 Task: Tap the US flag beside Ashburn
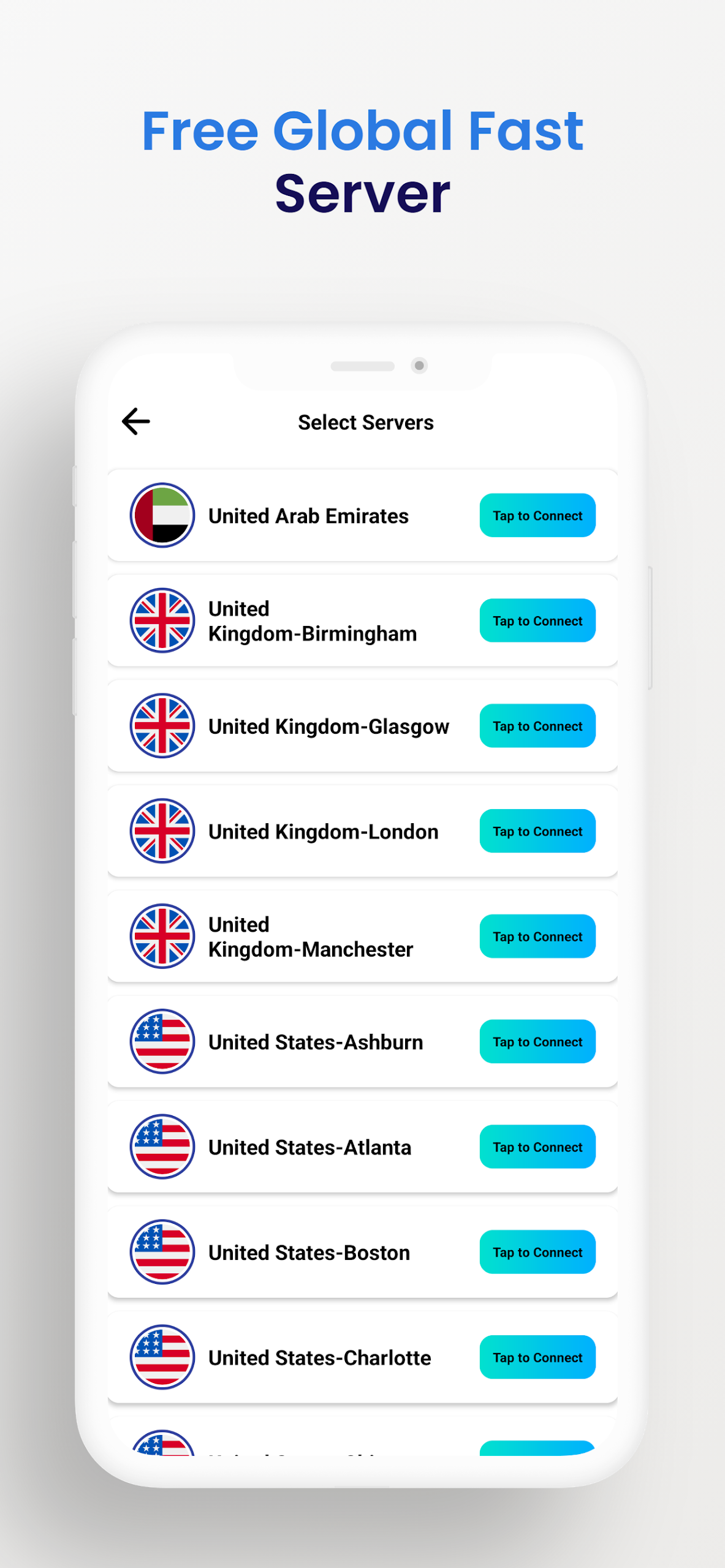162,1042
